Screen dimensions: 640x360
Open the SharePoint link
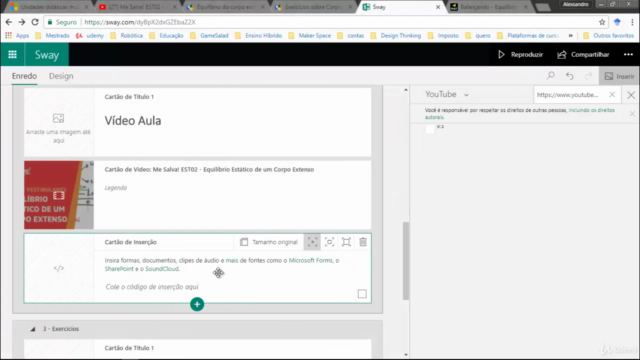pyautogui.click(x=119, y=269)
